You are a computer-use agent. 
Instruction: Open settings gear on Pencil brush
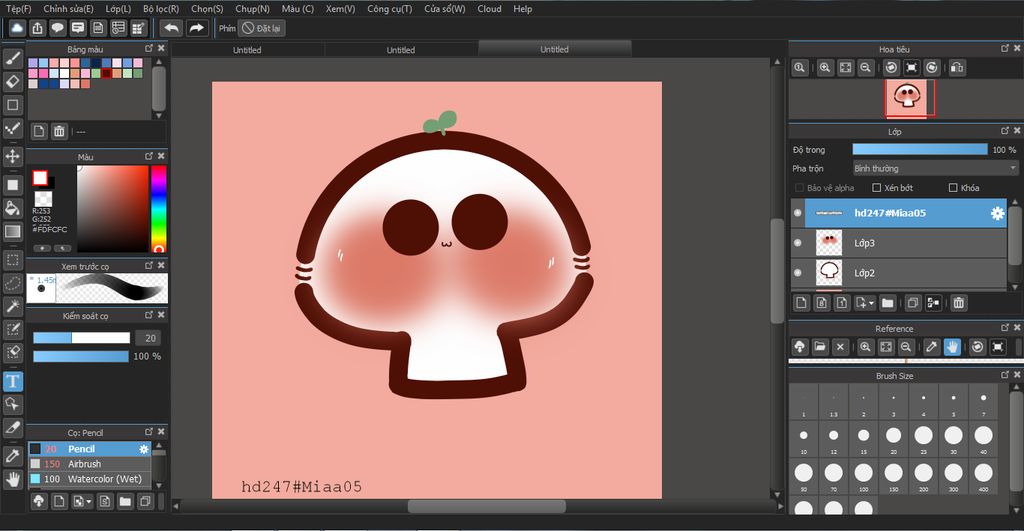click(144, 449)
